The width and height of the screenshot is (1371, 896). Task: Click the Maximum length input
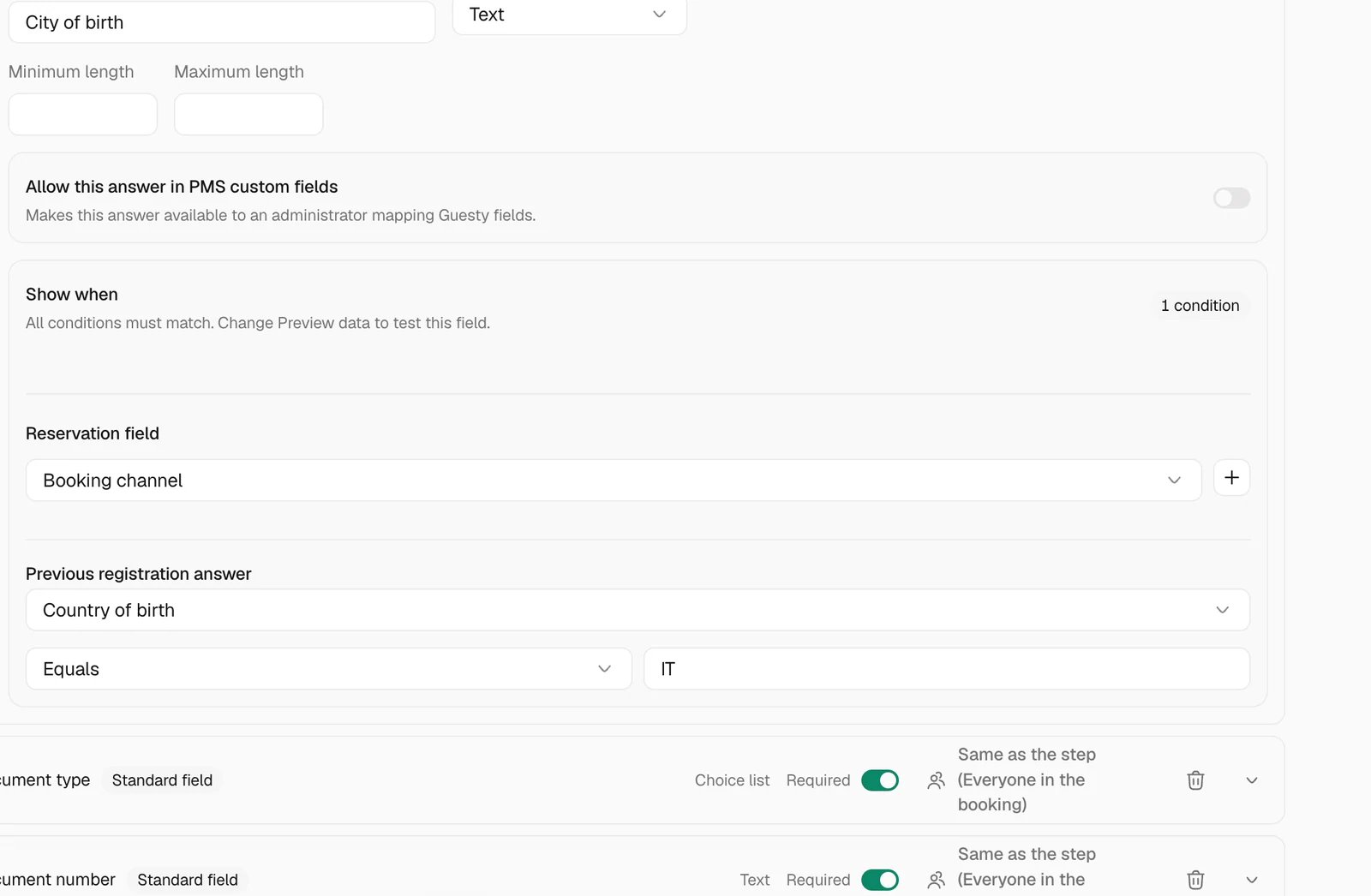(x=248, y=115)
